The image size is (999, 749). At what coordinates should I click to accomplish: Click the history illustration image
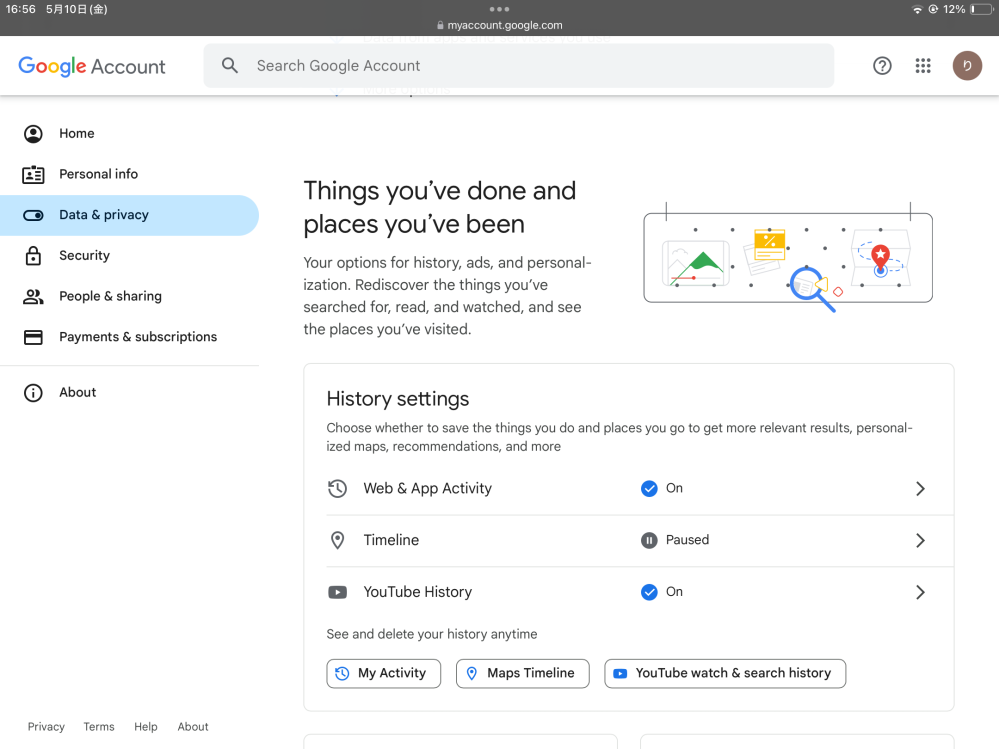[x=788, y=258]
